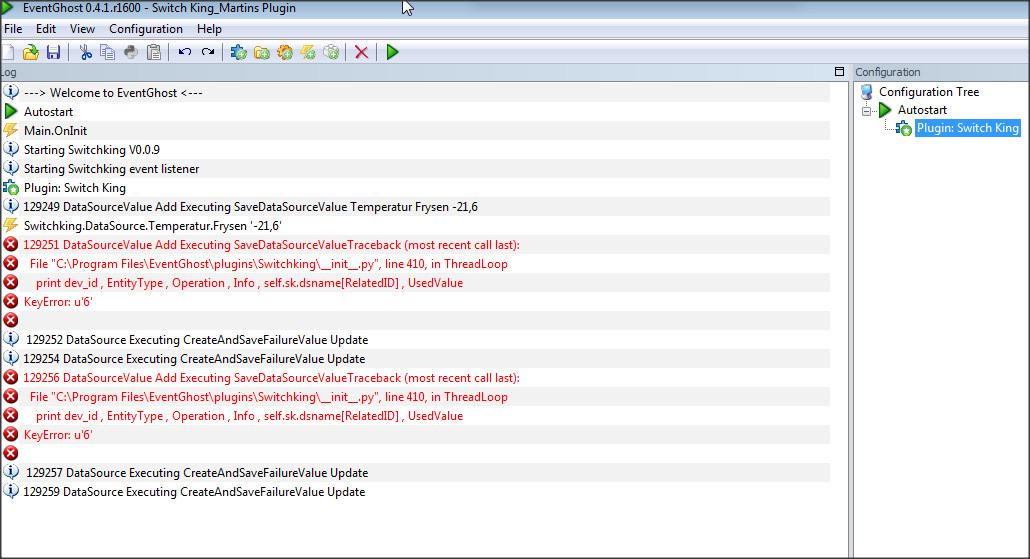The width and height of the screenshot is (1030, 559).
Task: Execute the selected item with the green play icon
Action: tap(393, 53)
